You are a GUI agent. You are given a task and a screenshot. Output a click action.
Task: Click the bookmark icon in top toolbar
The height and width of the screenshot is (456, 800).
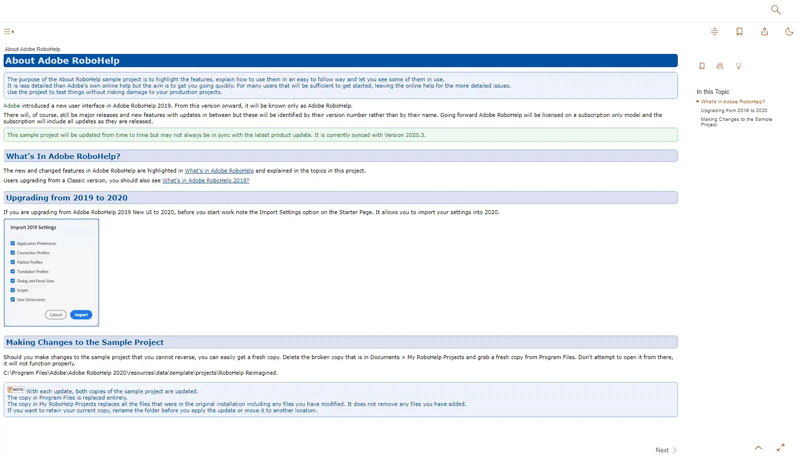click(739, 32)
